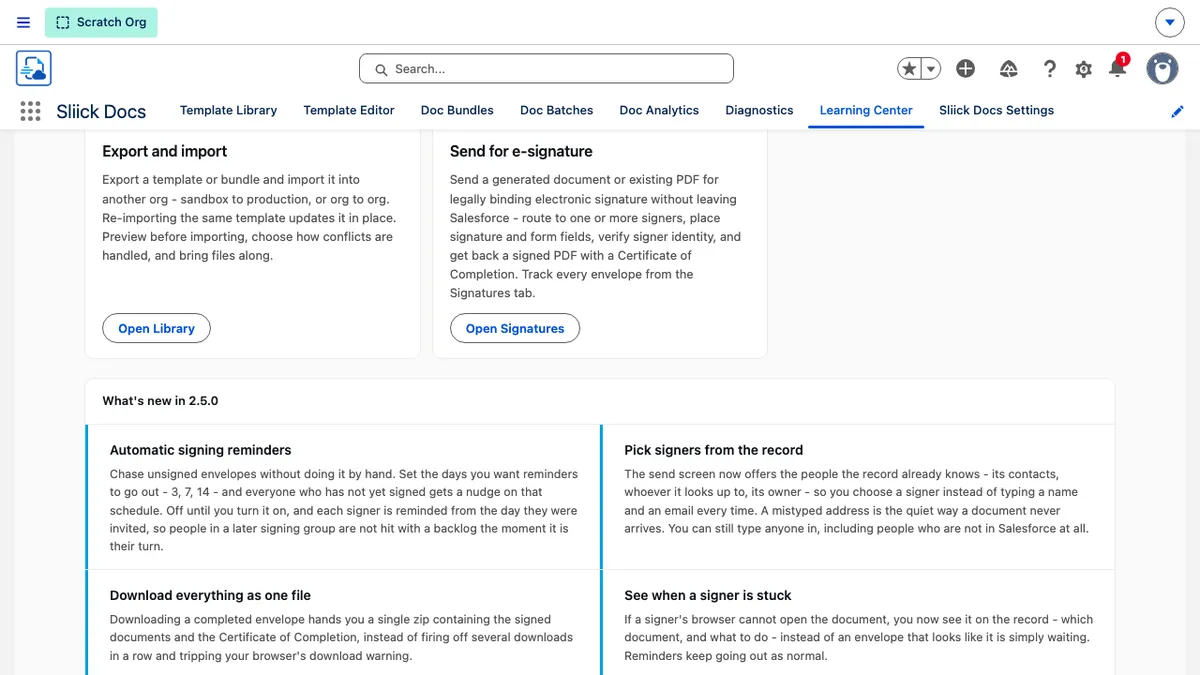
Task: Click the Favorites star icon
Action: 909,69
